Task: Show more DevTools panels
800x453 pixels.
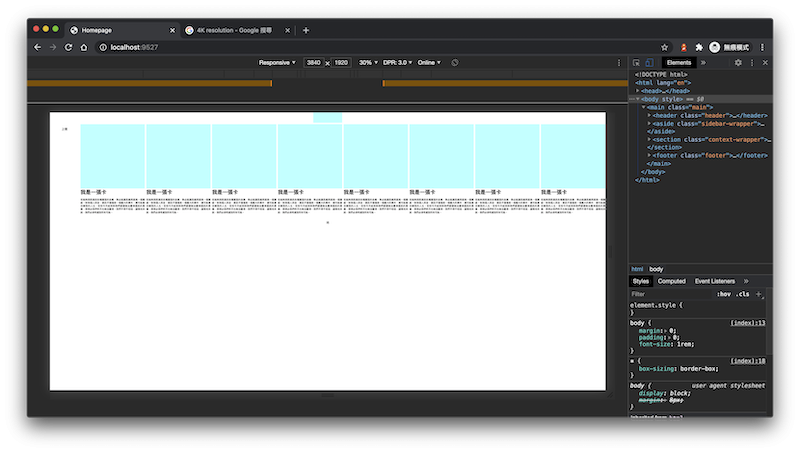Action: point(703,62)
